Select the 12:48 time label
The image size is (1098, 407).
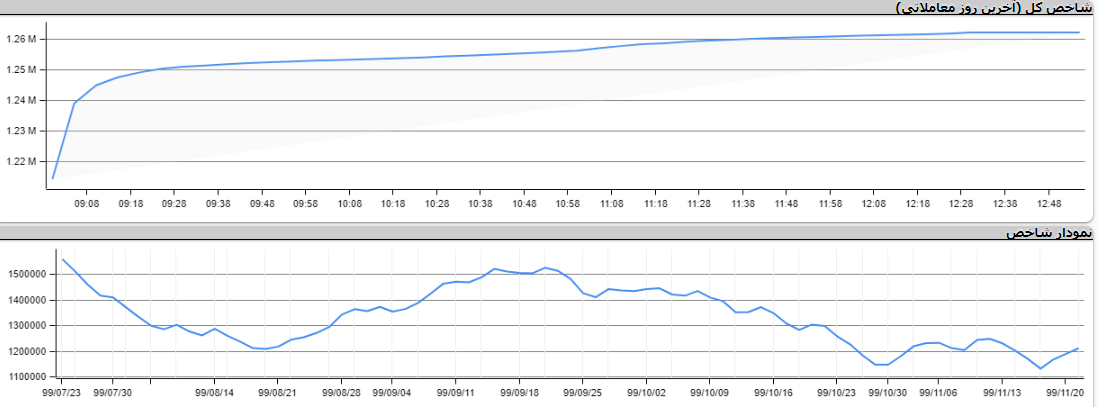(1048, 203)
